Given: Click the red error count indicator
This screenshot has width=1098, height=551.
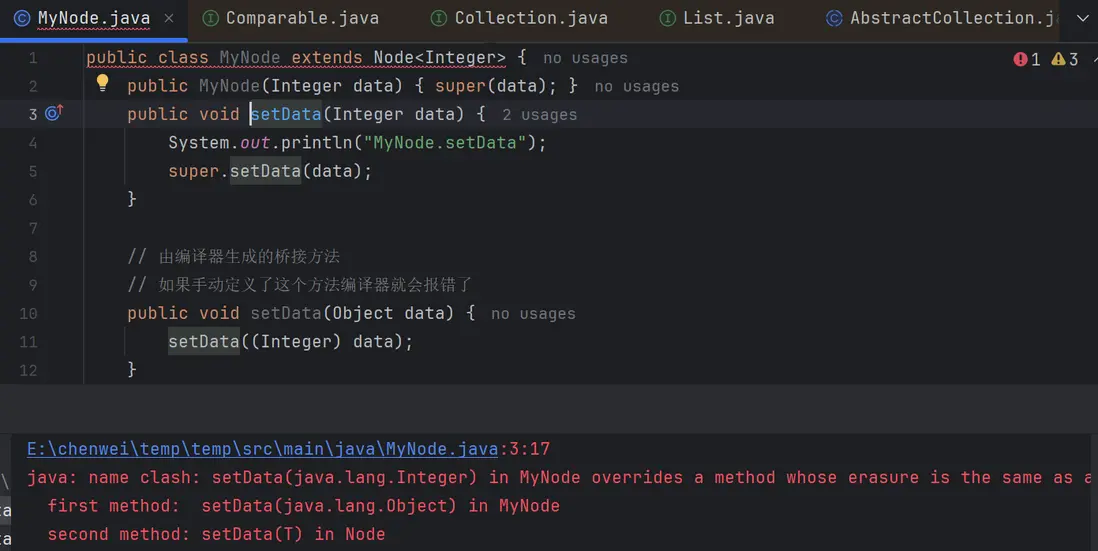Looking at the screenshot, I should [1027, 59].
